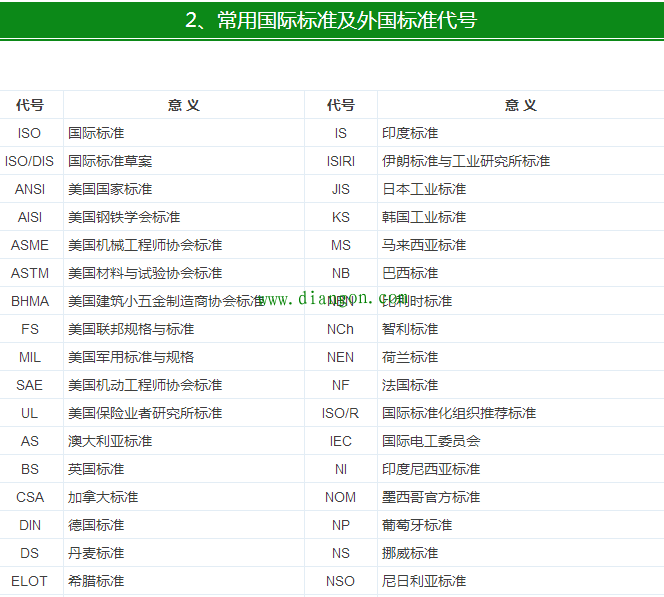Image resolution: width=664 pixels, height=597 pixels.
Task: Click the right '意义' column header
Action: 520,105
